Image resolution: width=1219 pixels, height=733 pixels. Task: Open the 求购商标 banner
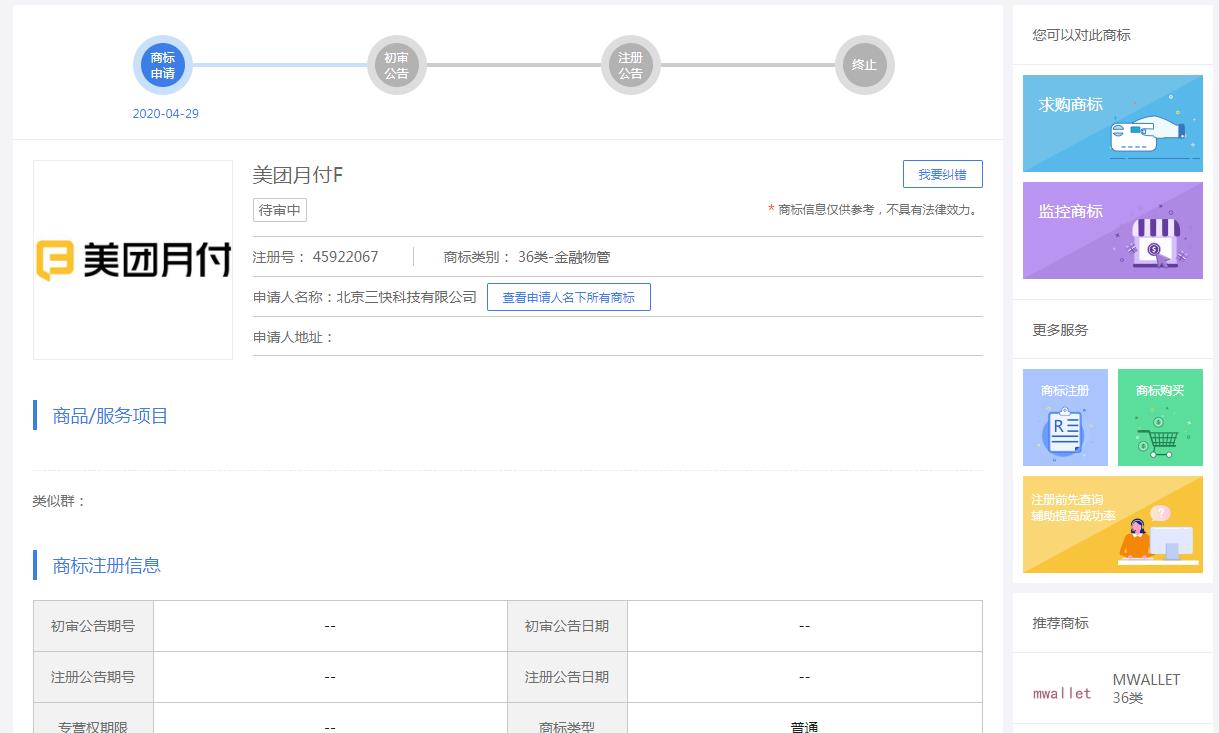(x=1112, y=123)
